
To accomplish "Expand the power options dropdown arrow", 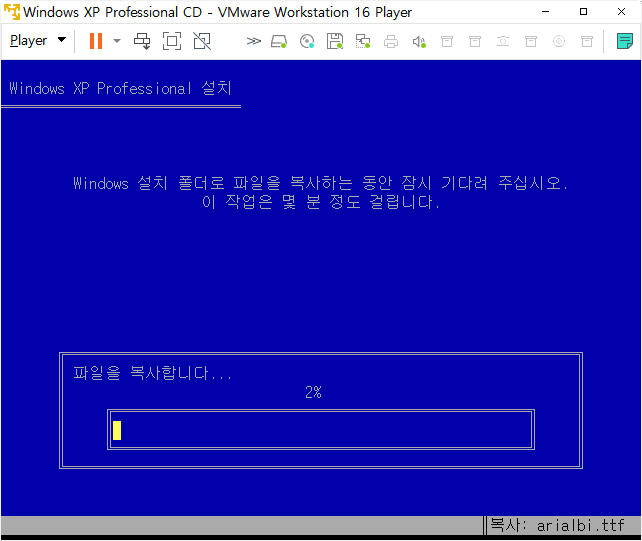I will [x=117, y=41].
